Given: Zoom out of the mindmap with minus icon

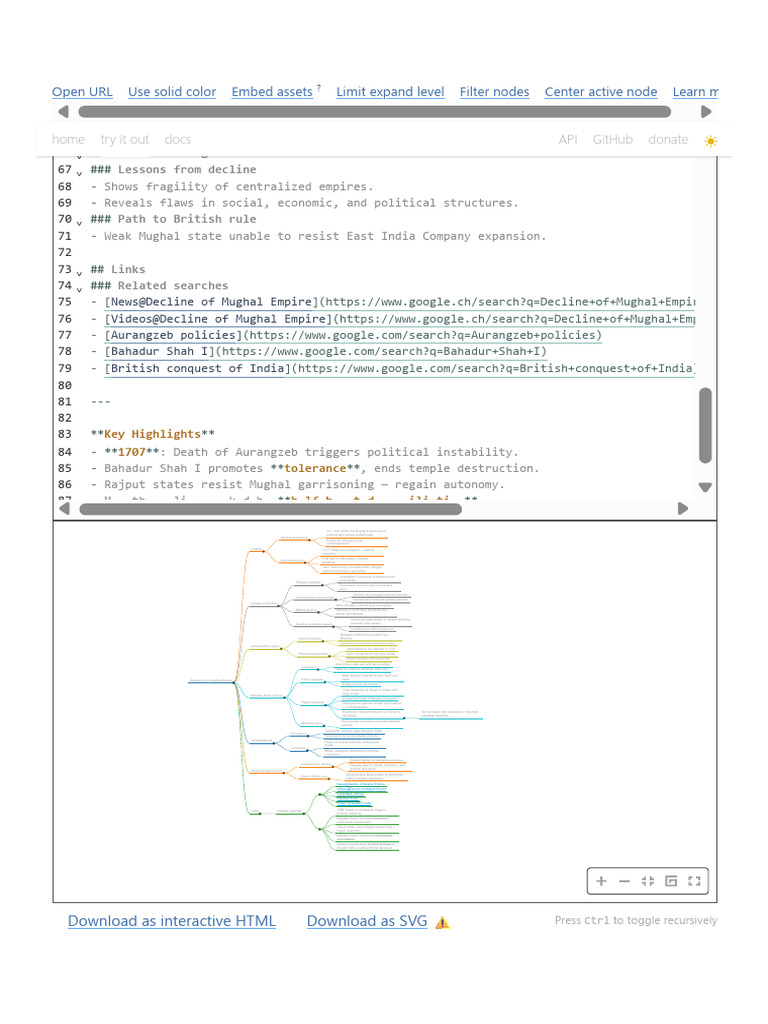Looking at the screenshot, I should point(624,881).
